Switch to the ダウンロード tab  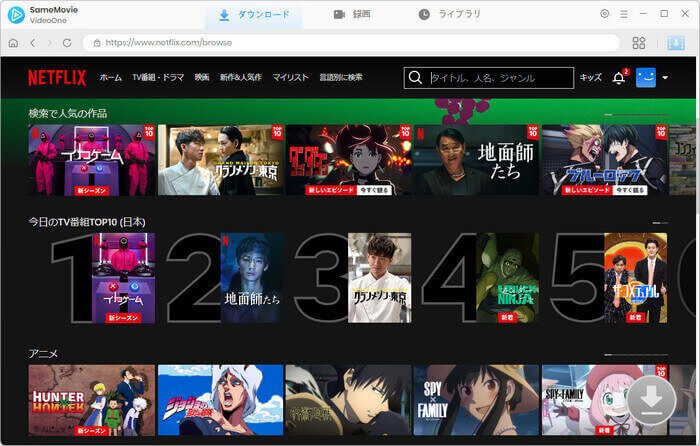pyautogui.click(x=254, y=15)
